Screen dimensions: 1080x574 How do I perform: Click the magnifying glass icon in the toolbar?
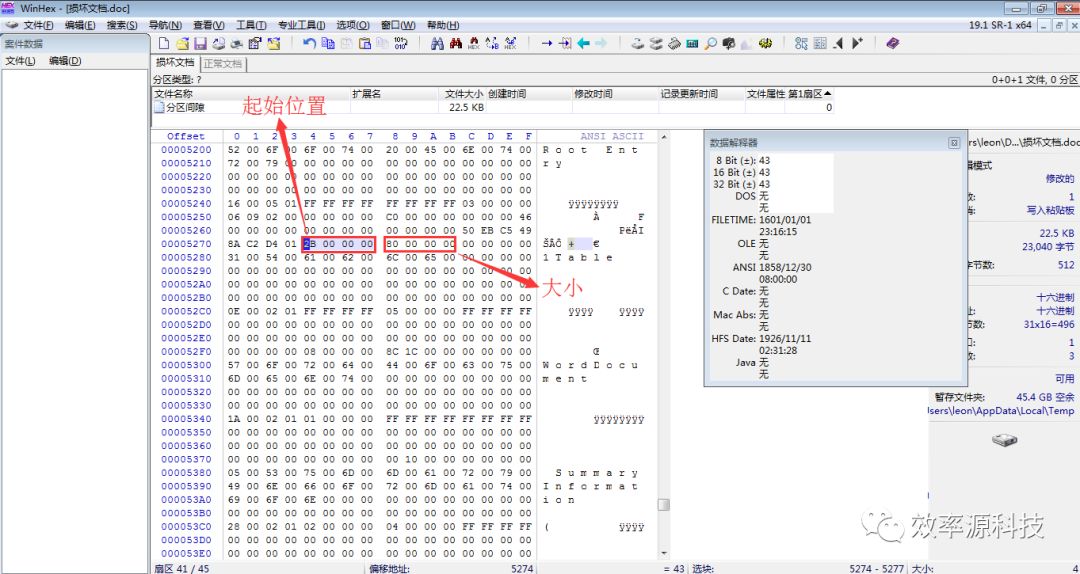pos(711,43)
